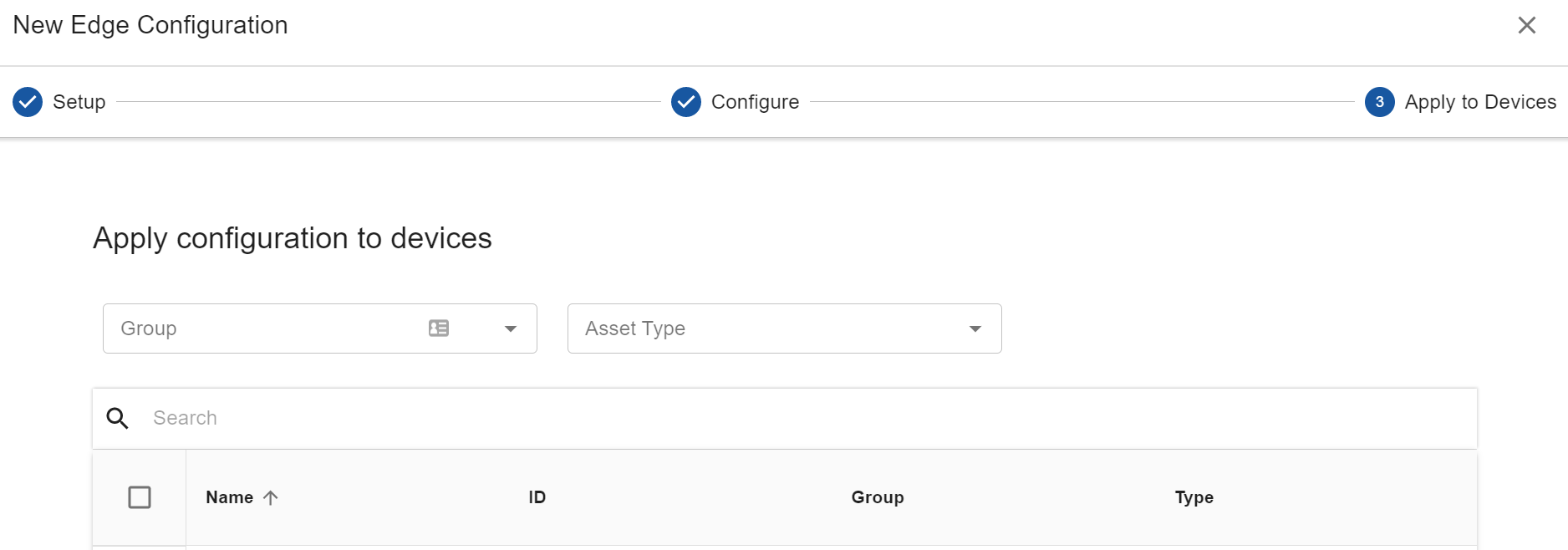Sort by the Group column header
Viewport: 1568px width, 550px height.
(x=877, y=497)
